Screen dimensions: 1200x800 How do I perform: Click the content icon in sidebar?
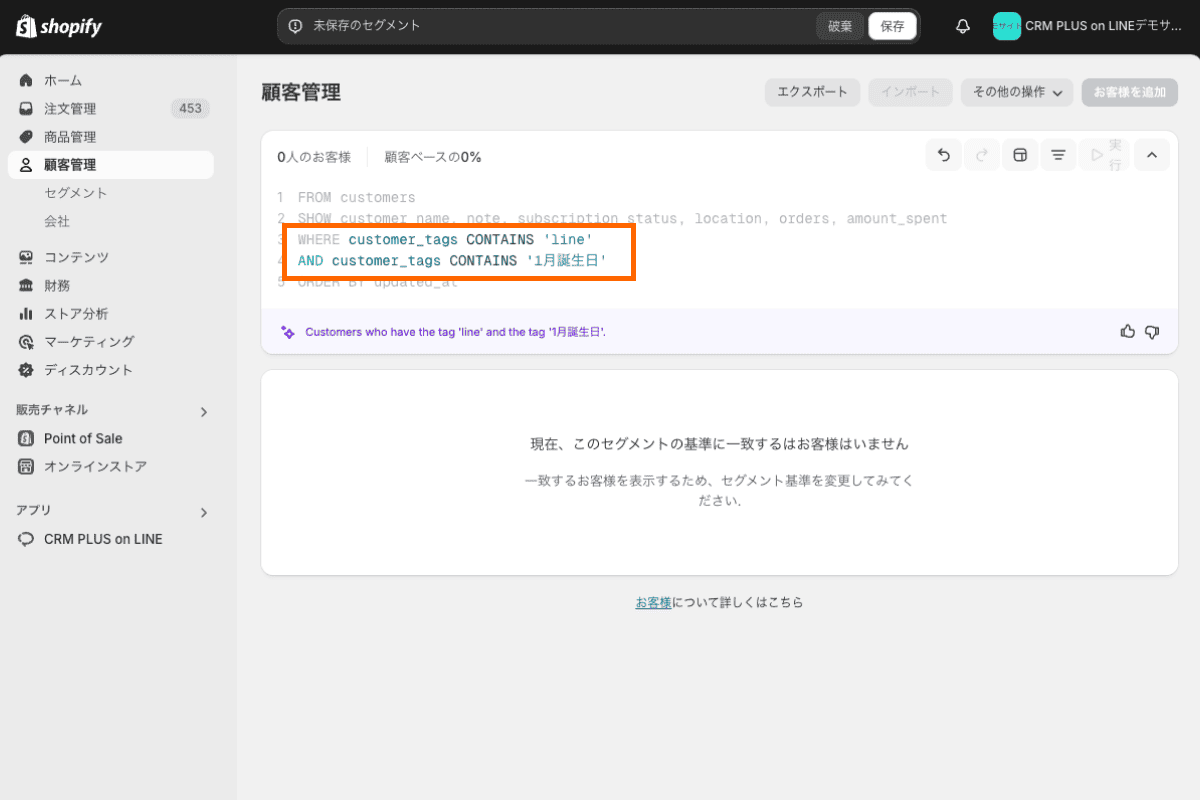[26, 257]
